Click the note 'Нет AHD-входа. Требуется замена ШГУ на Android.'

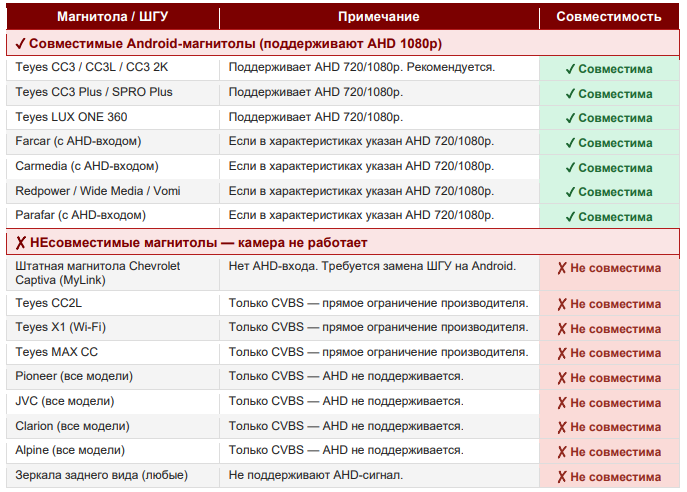click(x=372, y=266)
